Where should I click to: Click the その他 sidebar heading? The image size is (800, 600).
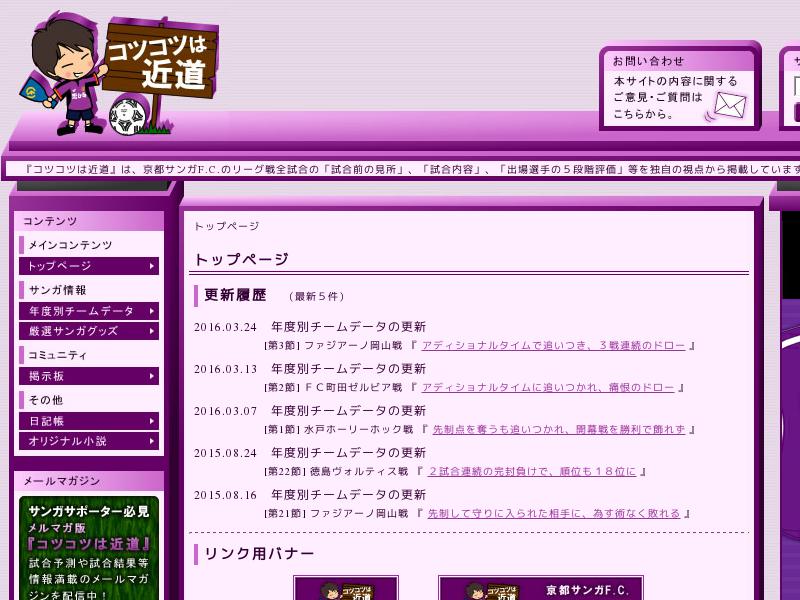point(46,400)
